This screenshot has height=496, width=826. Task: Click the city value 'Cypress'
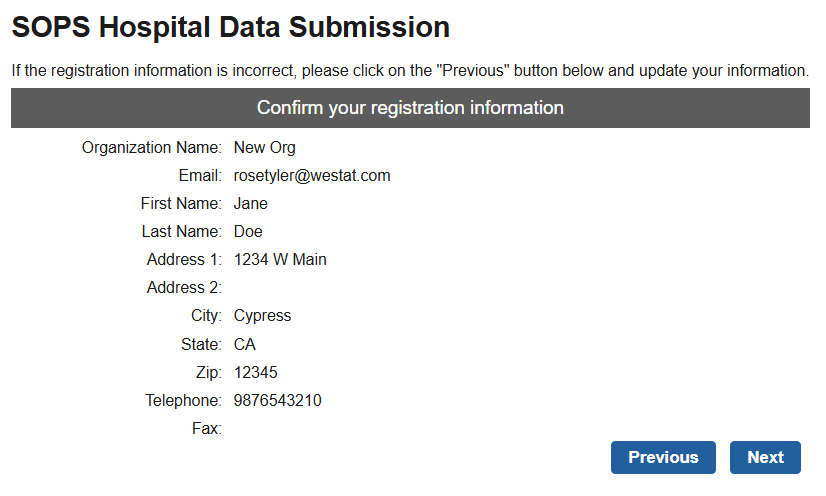262,316
